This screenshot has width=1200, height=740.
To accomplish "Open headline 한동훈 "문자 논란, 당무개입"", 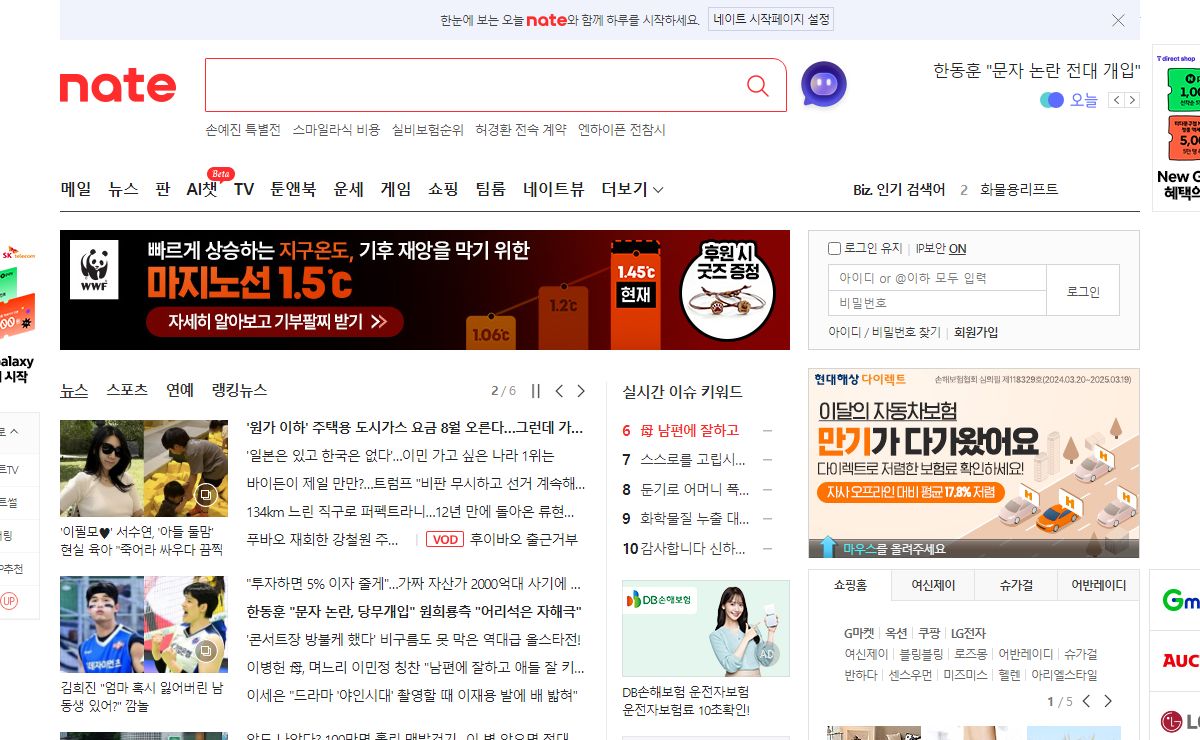I will click(x=415, y=611).
